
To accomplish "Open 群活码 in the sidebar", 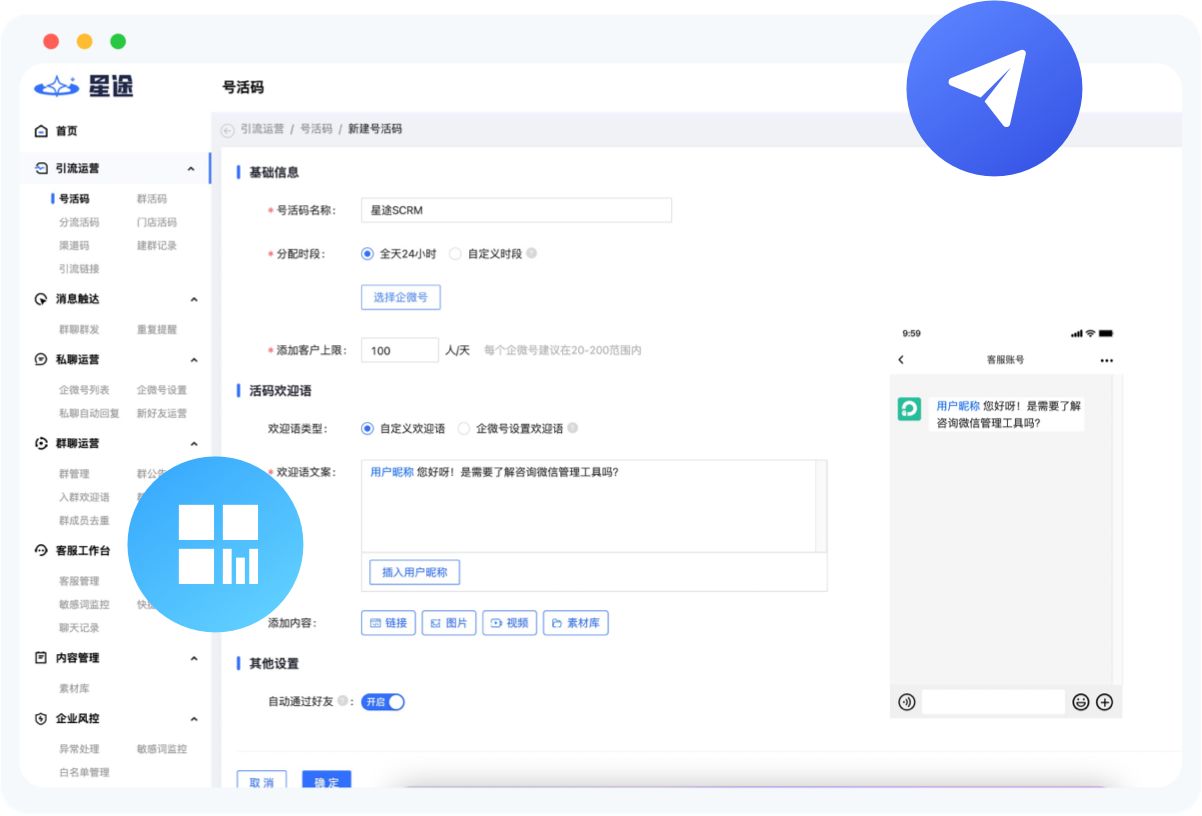I will (x=152, y=199).
